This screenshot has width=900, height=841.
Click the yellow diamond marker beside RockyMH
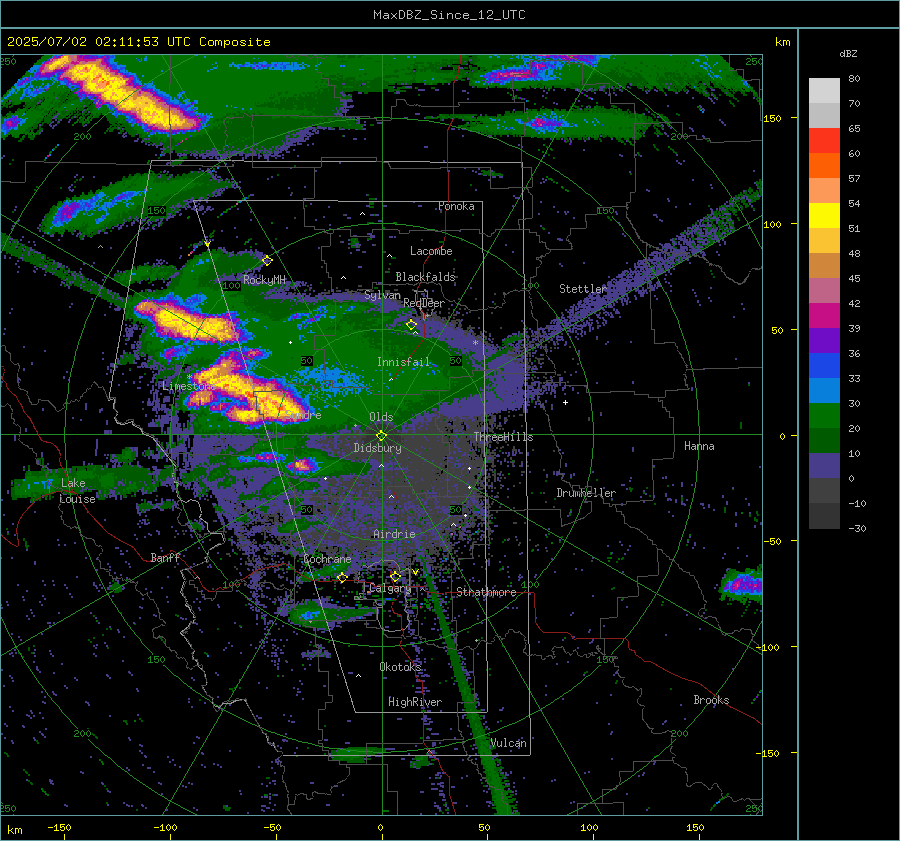[x=267, y=261]
